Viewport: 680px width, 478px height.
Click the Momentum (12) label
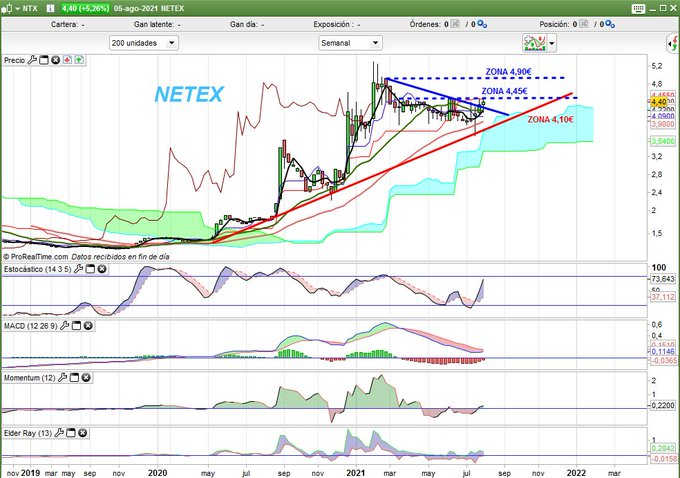(29, 378)
